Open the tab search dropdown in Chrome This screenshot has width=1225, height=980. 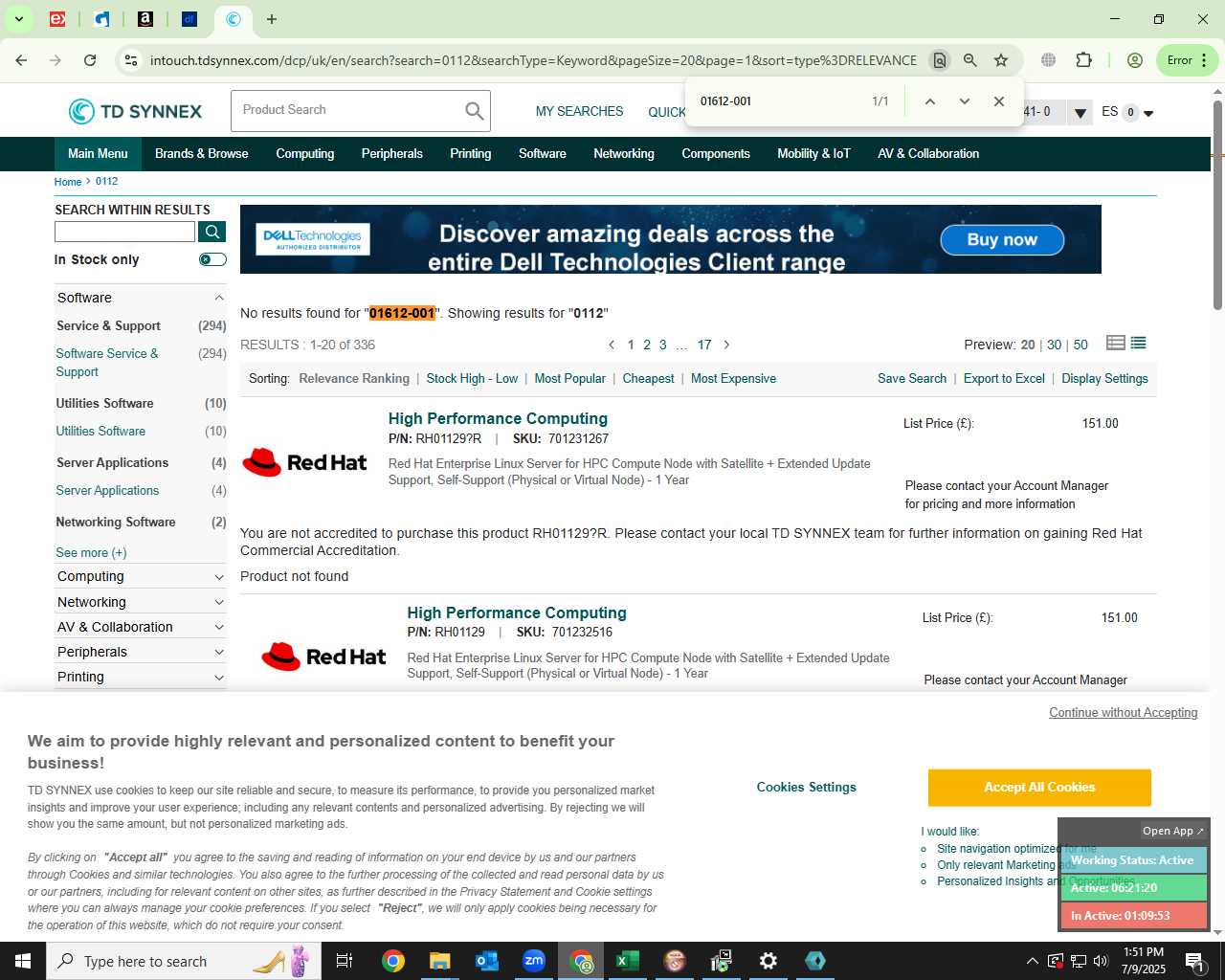pyautogui.click(x=18, y=19)
